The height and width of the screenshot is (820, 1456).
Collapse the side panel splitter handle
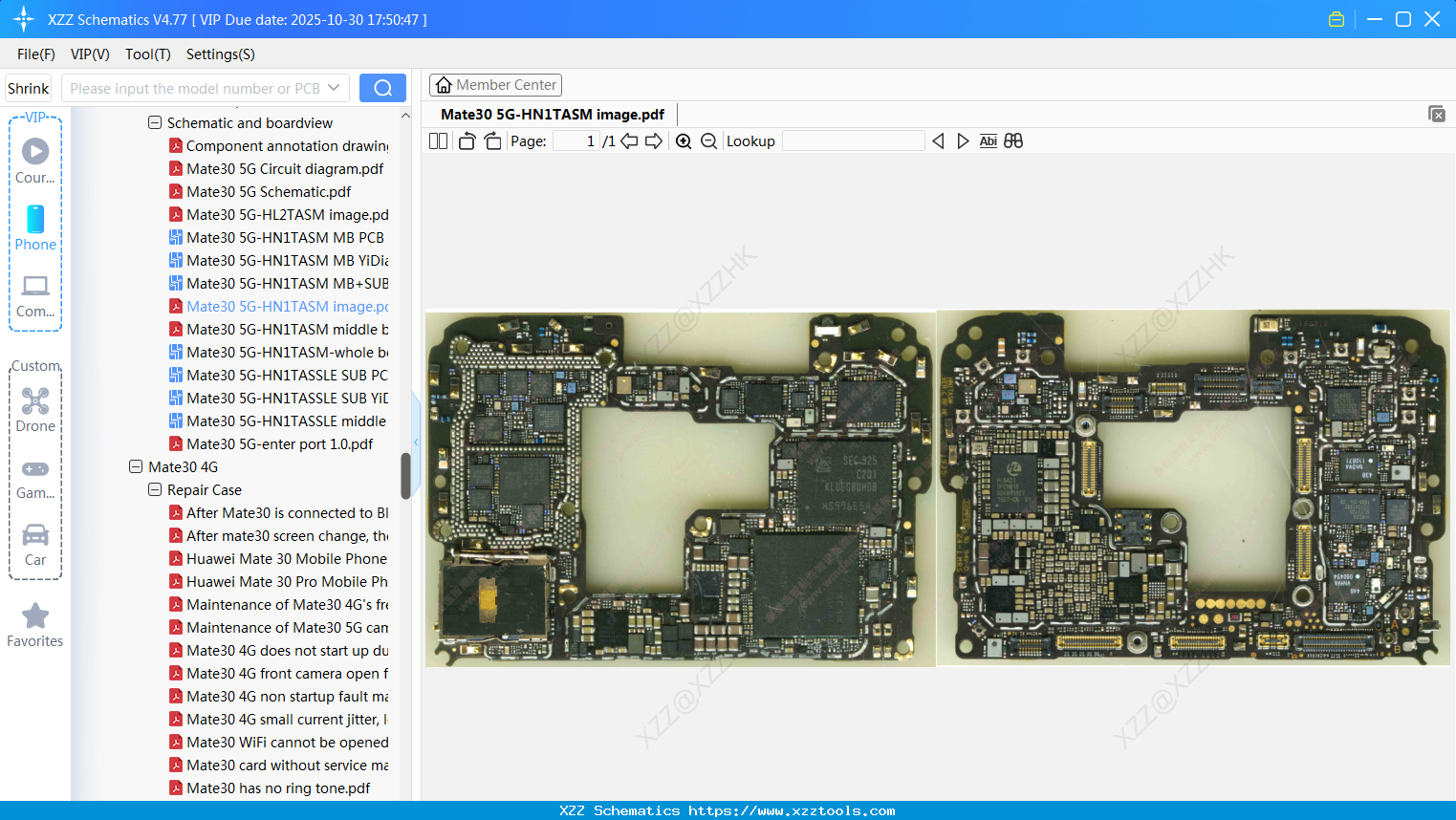tap(416, 442)
